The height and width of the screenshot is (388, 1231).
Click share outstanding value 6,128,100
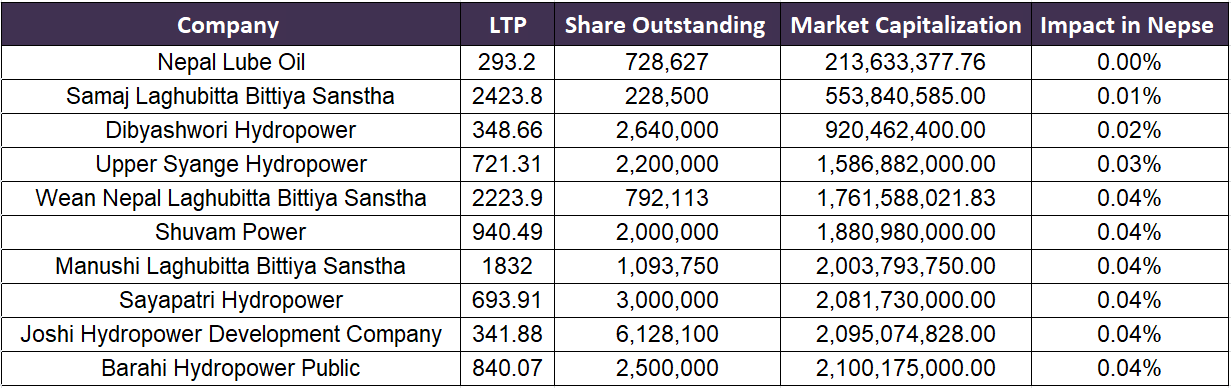665,335
